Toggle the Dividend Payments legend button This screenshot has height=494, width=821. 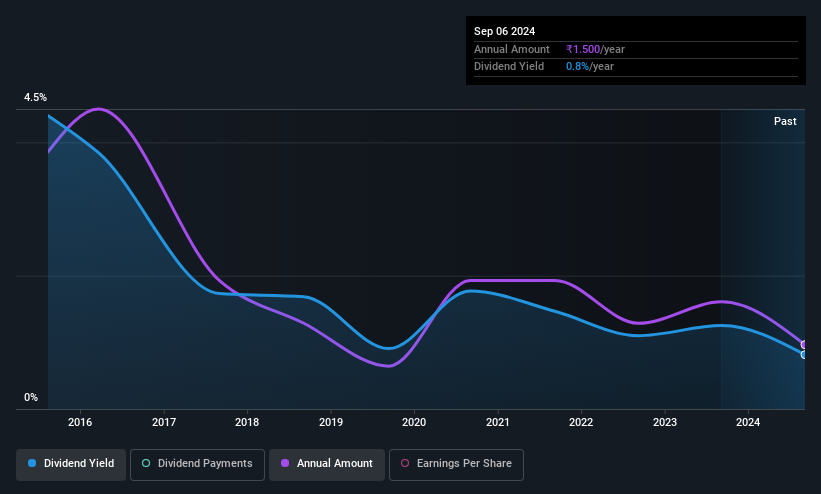(197, 464)
